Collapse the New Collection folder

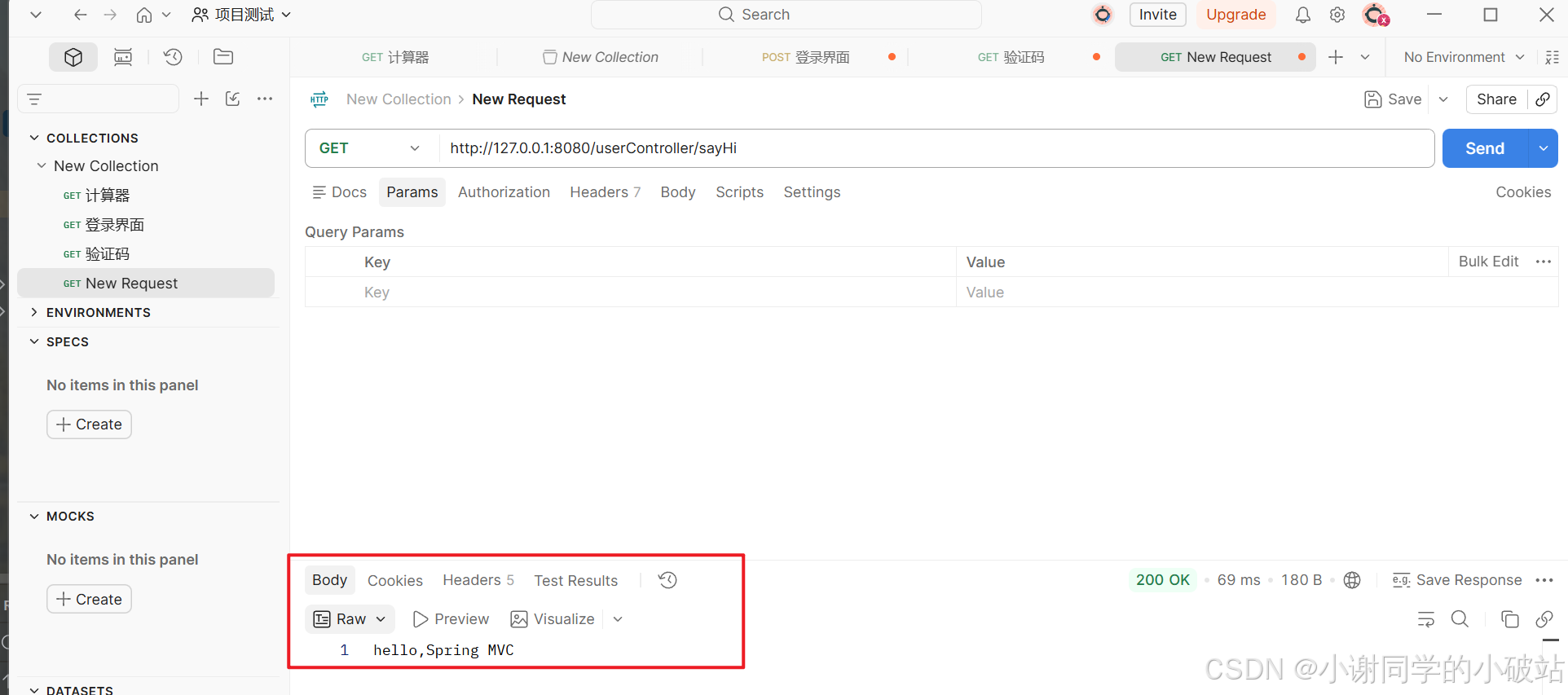(x=42, y=166)
